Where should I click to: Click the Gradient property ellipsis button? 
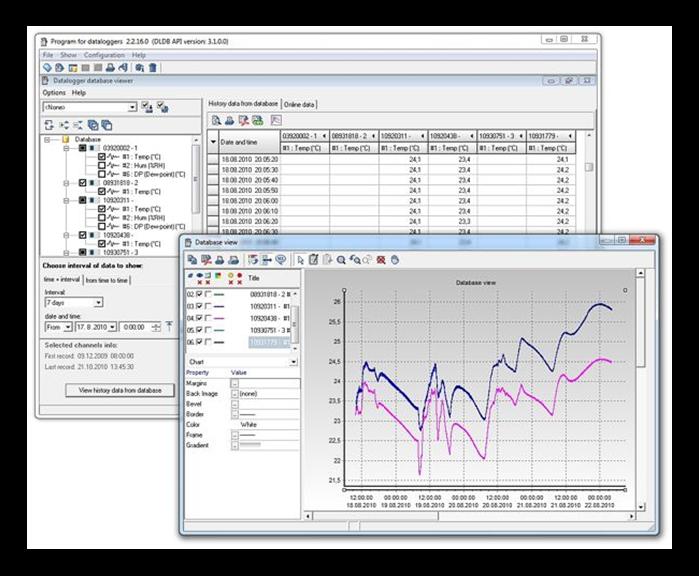(234, 445)
